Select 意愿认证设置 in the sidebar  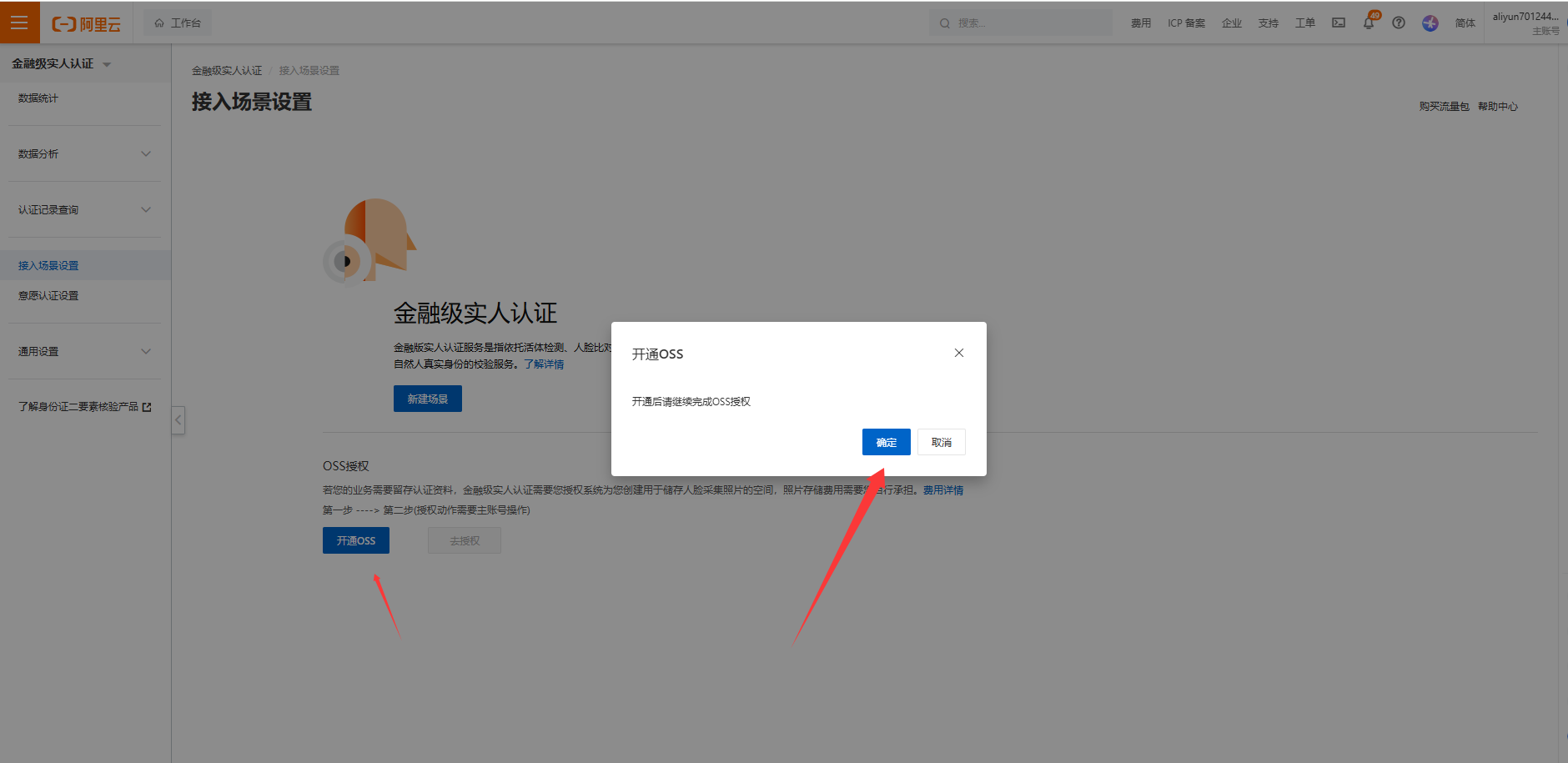[48, 295]
